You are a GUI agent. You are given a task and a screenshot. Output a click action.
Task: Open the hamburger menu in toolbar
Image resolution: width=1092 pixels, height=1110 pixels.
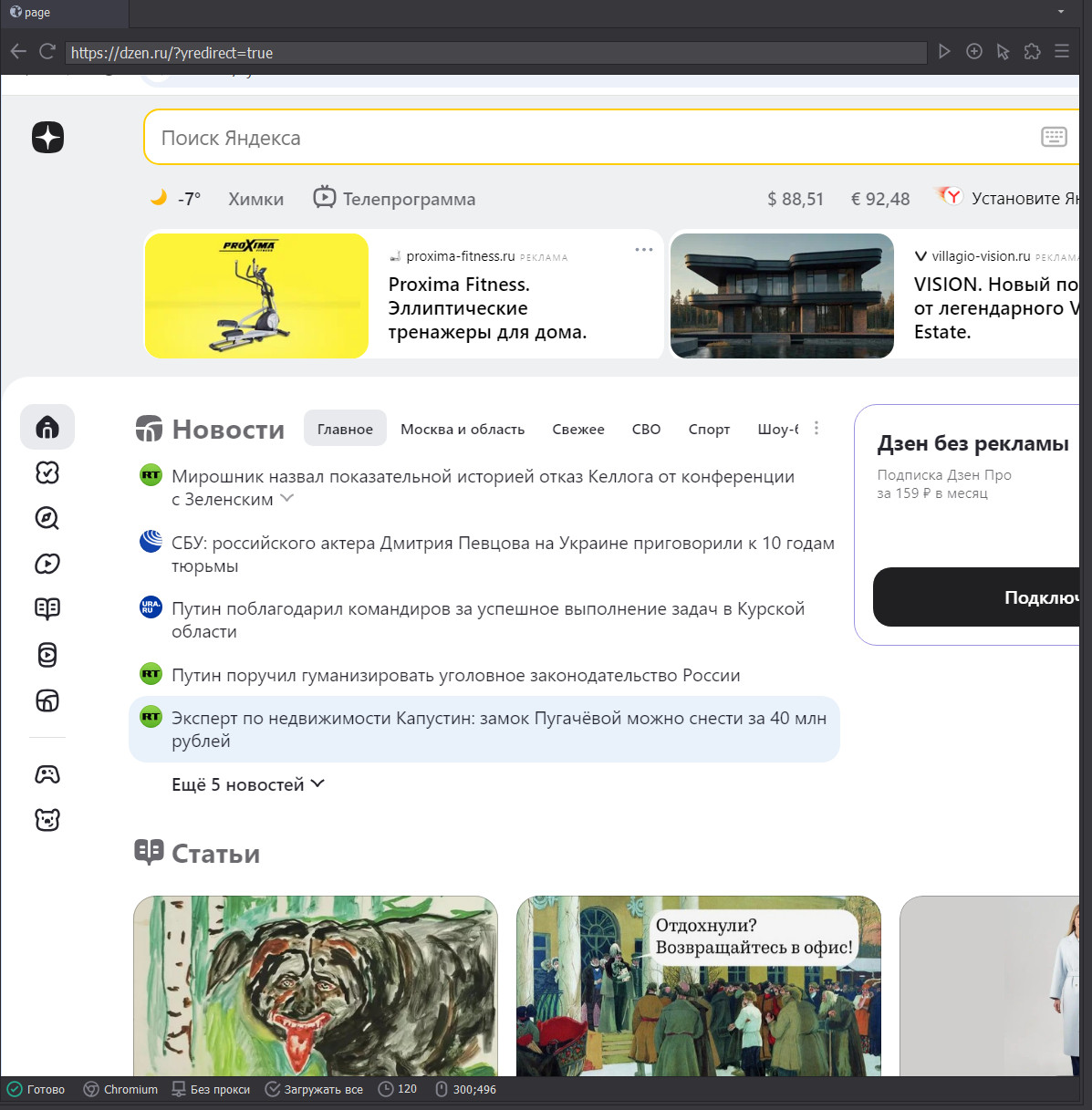[x=1062, y=52]
